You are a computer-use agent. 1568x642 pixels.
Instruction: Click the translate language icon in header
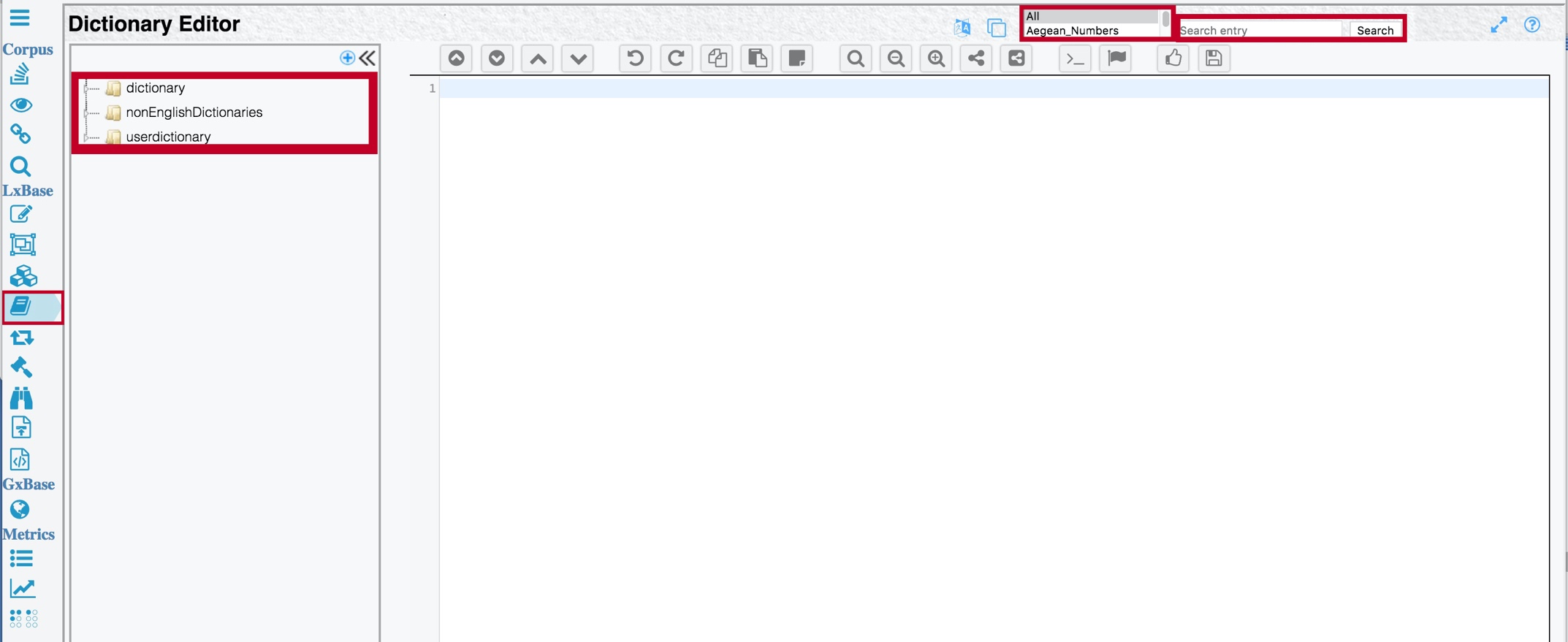pos(962,28)
